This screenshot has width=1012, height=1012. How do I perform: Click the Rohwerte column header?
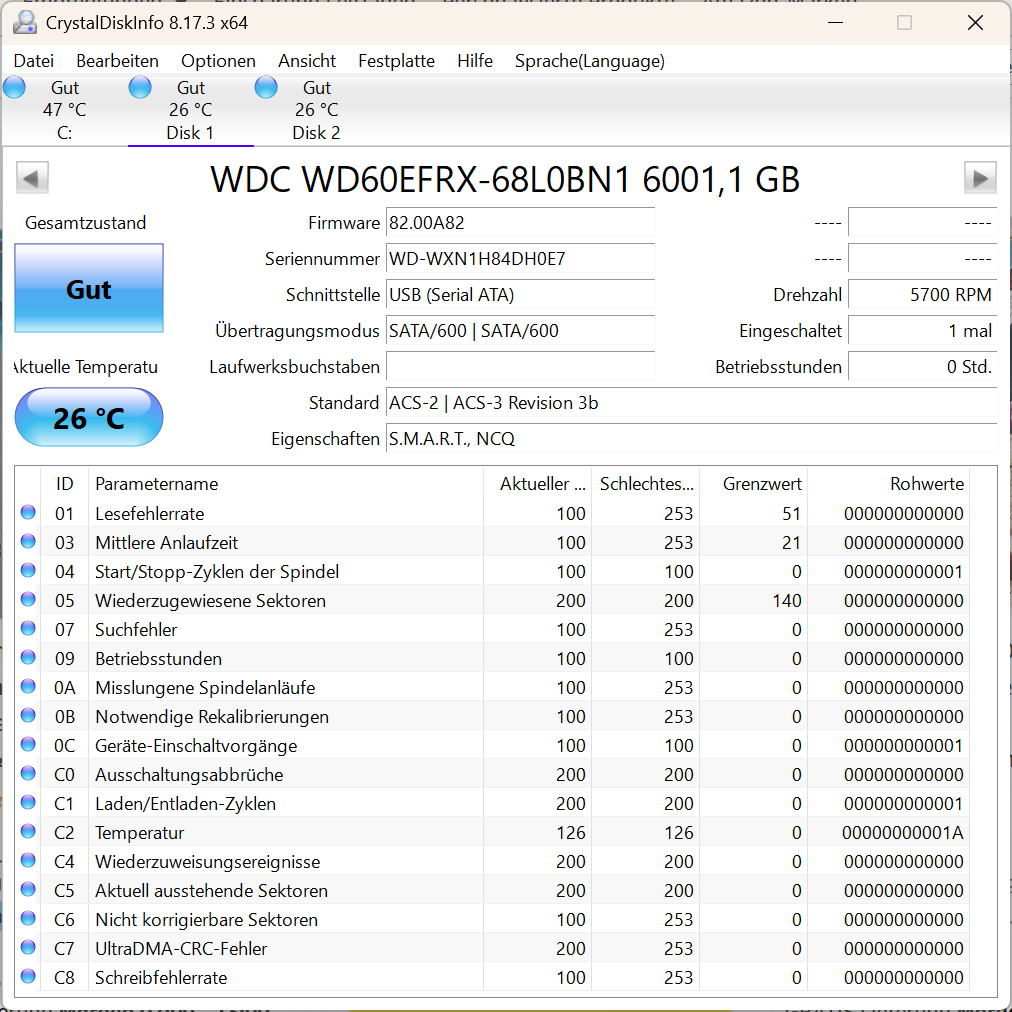point(888,483)
